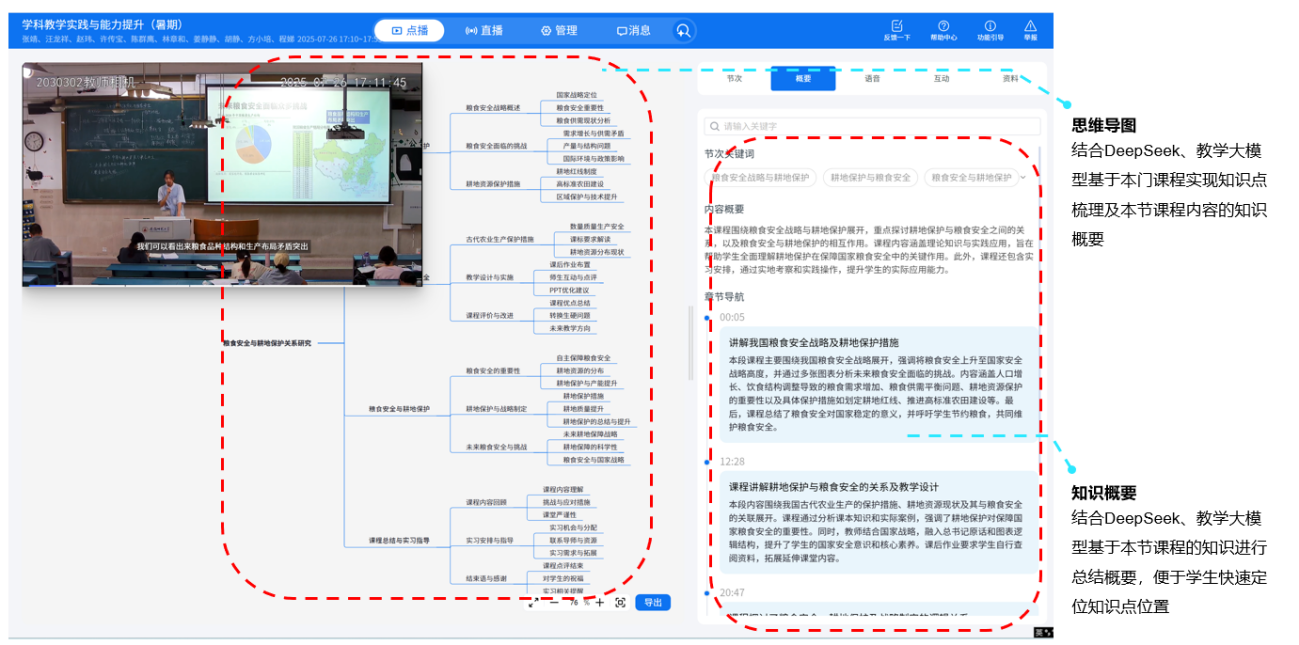This screenshot has width=1299, height=645.
Task: Open the 反馈一下 feedback icon
Action: coord(897,29)
